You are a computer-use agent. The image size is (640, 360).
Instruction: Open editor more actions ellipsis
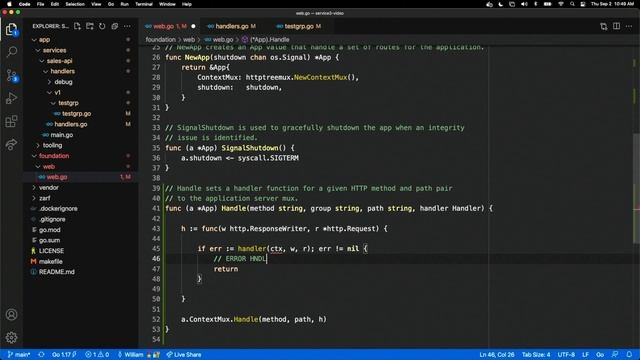point(629,26)
